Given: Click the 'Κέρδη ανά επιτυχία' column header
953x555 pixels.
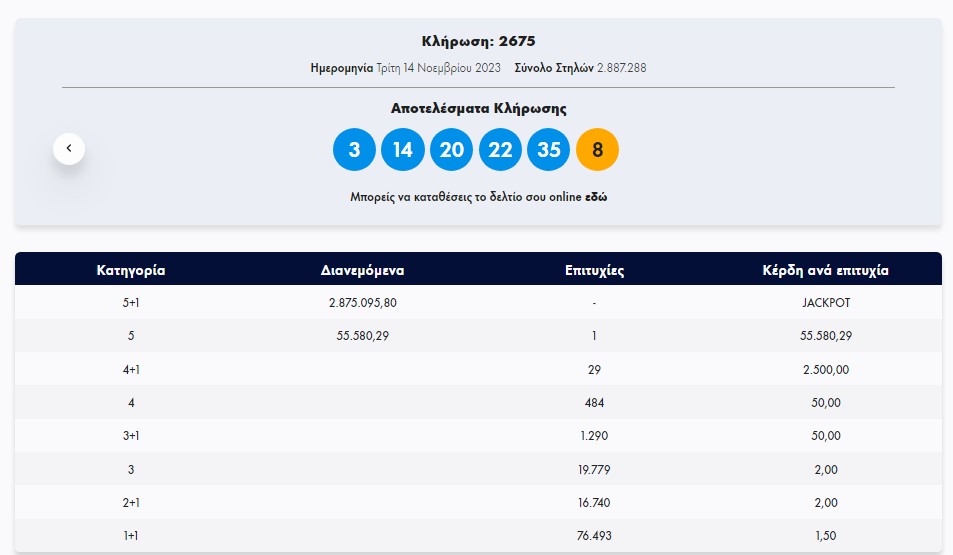Looking at the screenshot, I should click(826, 270).
